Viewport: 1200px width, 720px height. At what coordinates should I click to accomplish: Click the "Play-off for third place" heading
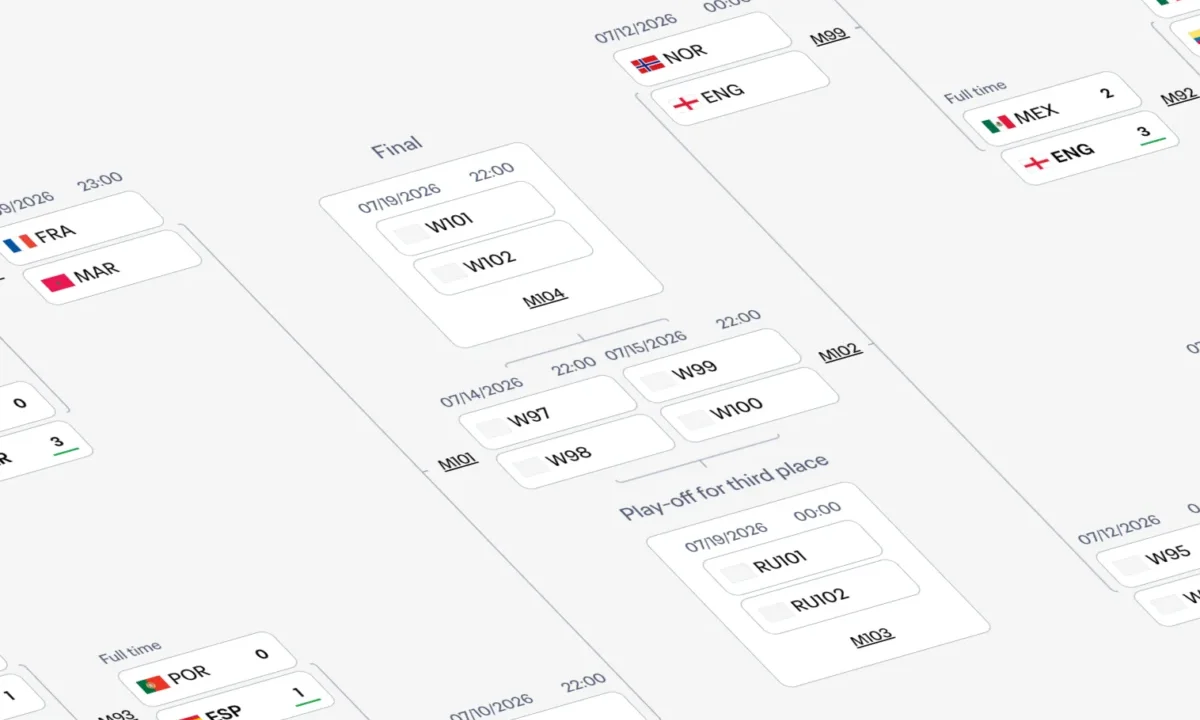(x=724, y=486)
